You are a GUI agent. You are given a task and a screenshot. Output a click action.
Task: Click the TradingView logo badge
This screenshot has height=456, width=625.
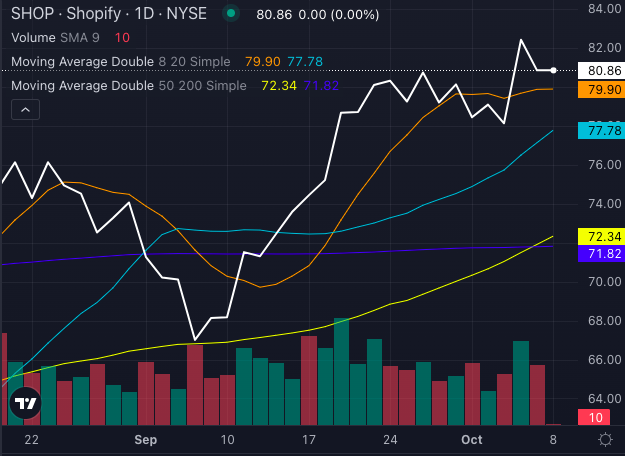click(26, 403)
